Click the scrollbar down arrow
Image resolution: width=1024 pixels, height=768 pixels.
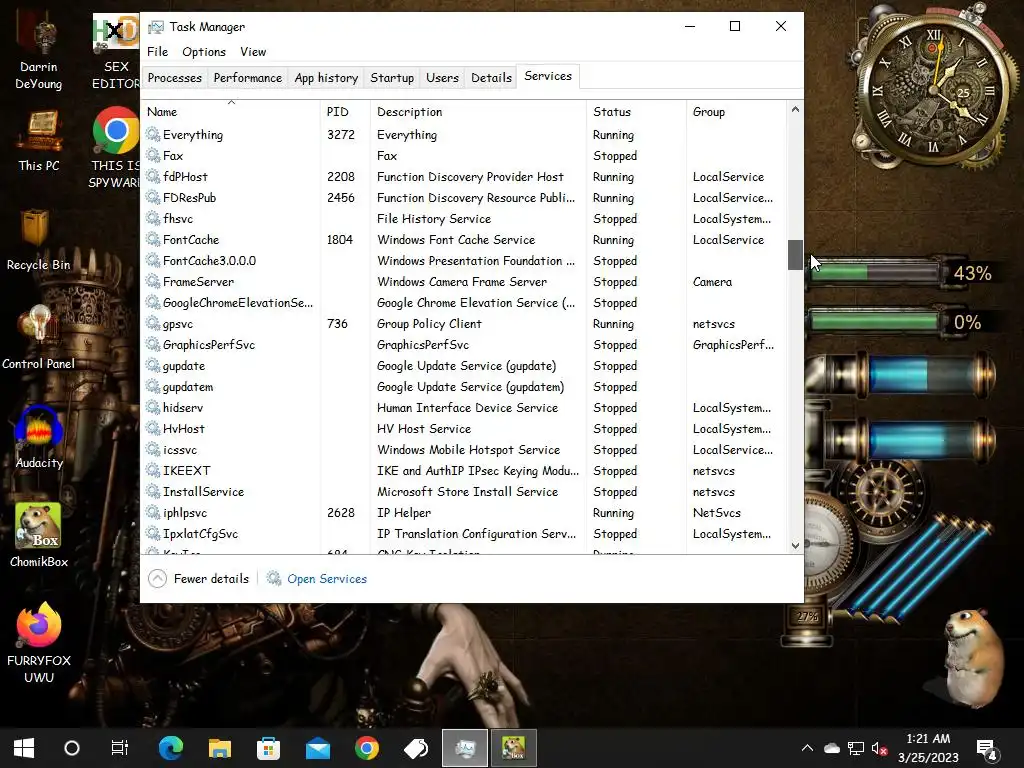point(795,546)
